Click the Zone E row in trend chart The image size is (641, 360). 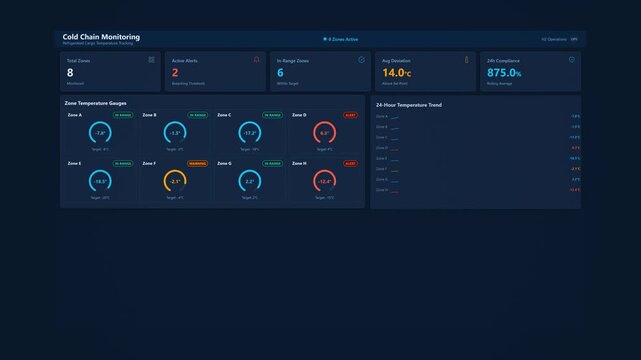477,158
